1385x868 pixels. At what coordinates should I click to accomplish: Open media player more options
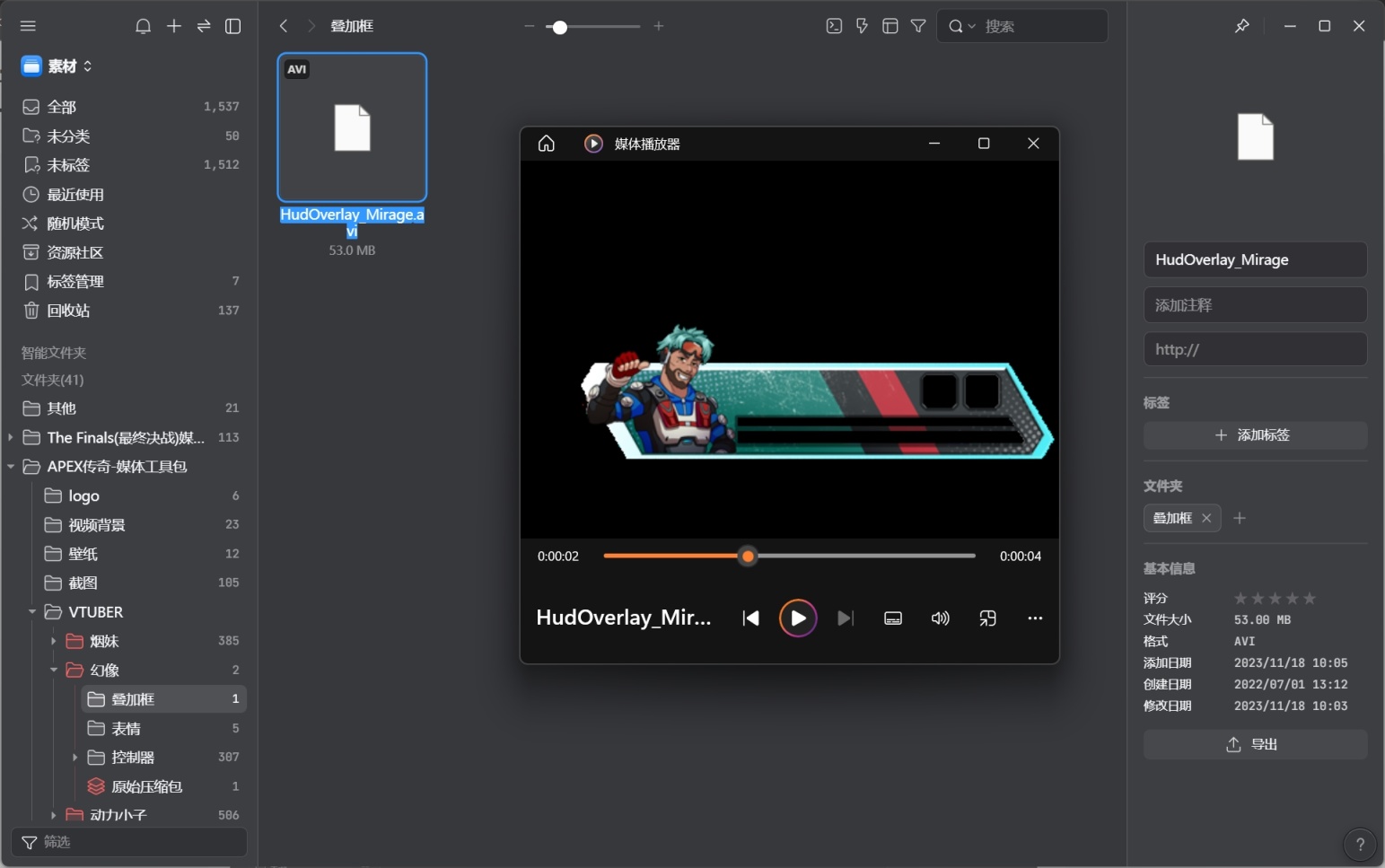click(x=1035, y=618)
